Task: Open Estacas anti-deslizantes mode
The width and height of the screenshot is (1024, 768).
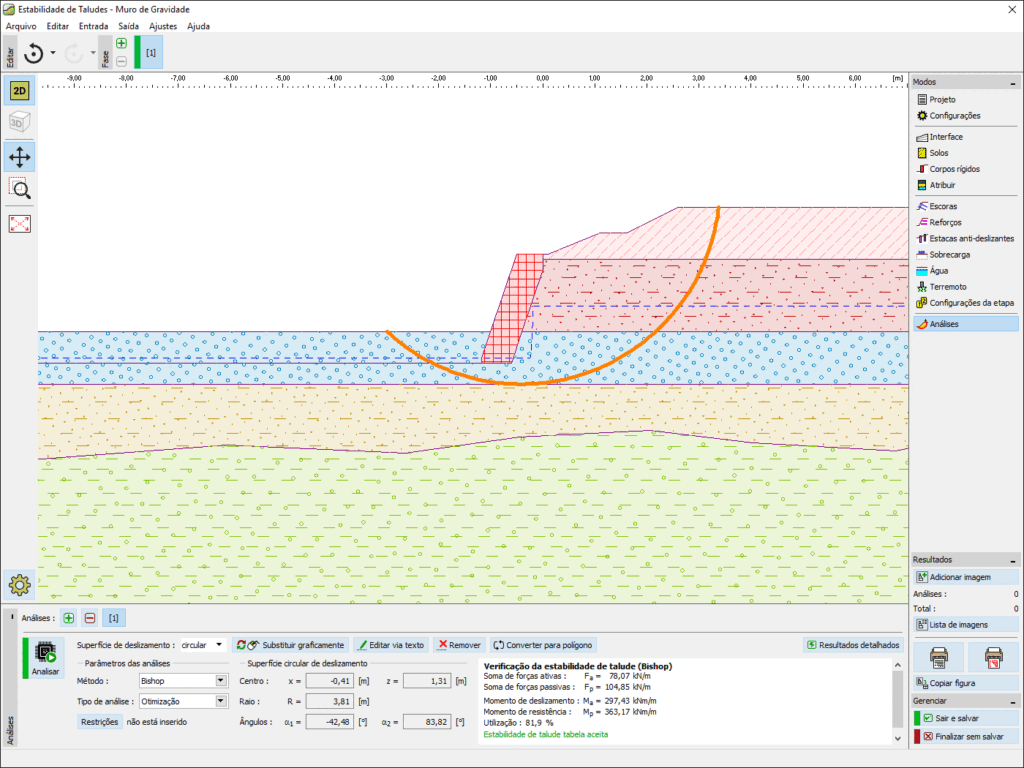Action: pyautogui.click(x=965, y=238)
